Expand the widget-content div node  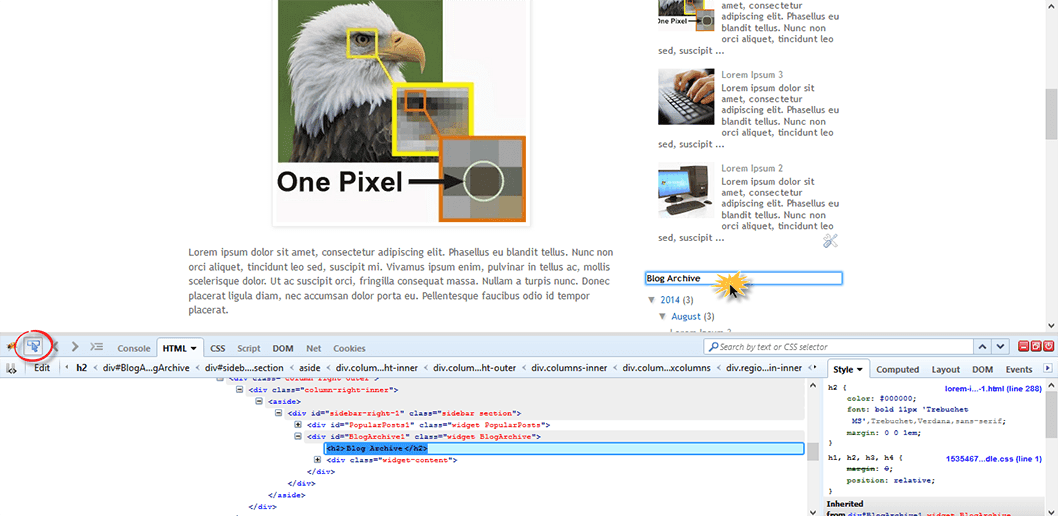(318, 460)
